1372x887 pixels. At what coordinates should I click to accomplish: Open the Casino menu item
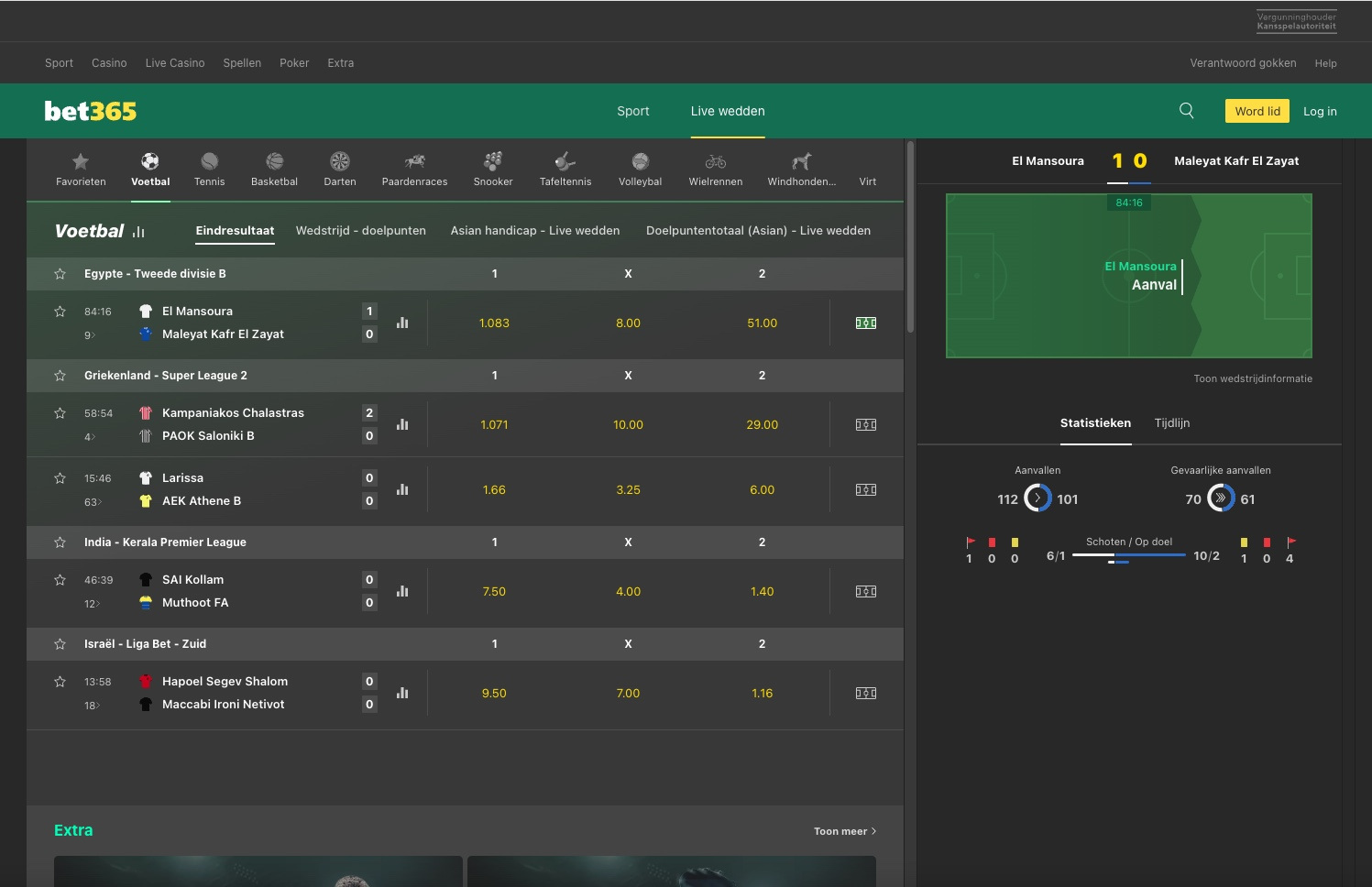[x=109, y=62]
